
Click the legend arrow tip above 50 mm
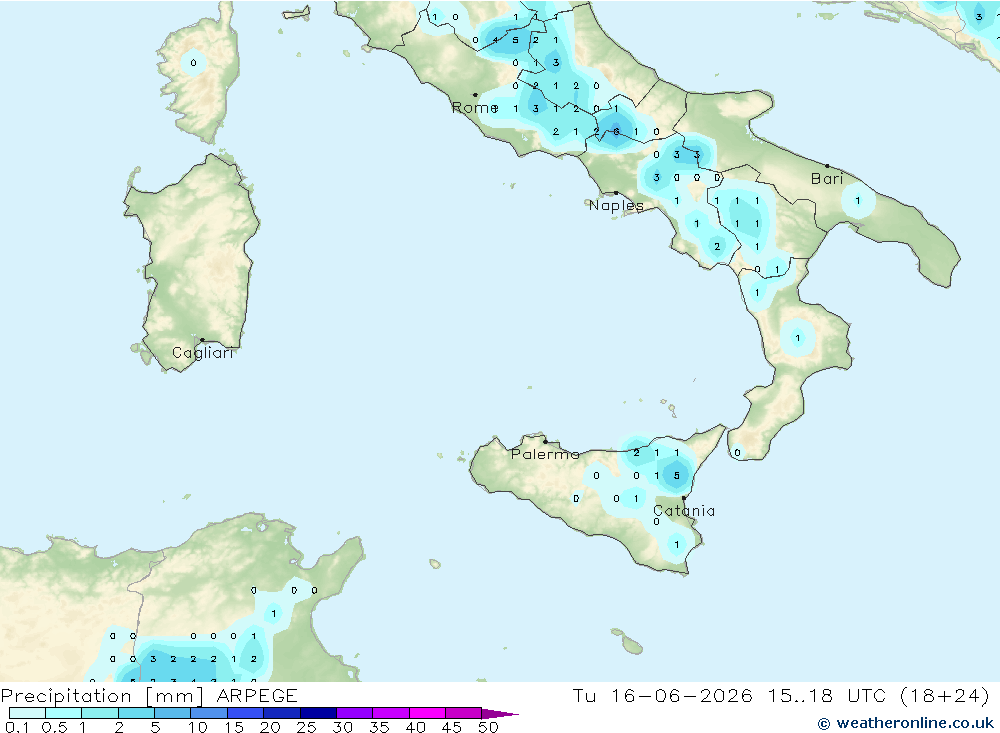[499, 713]
